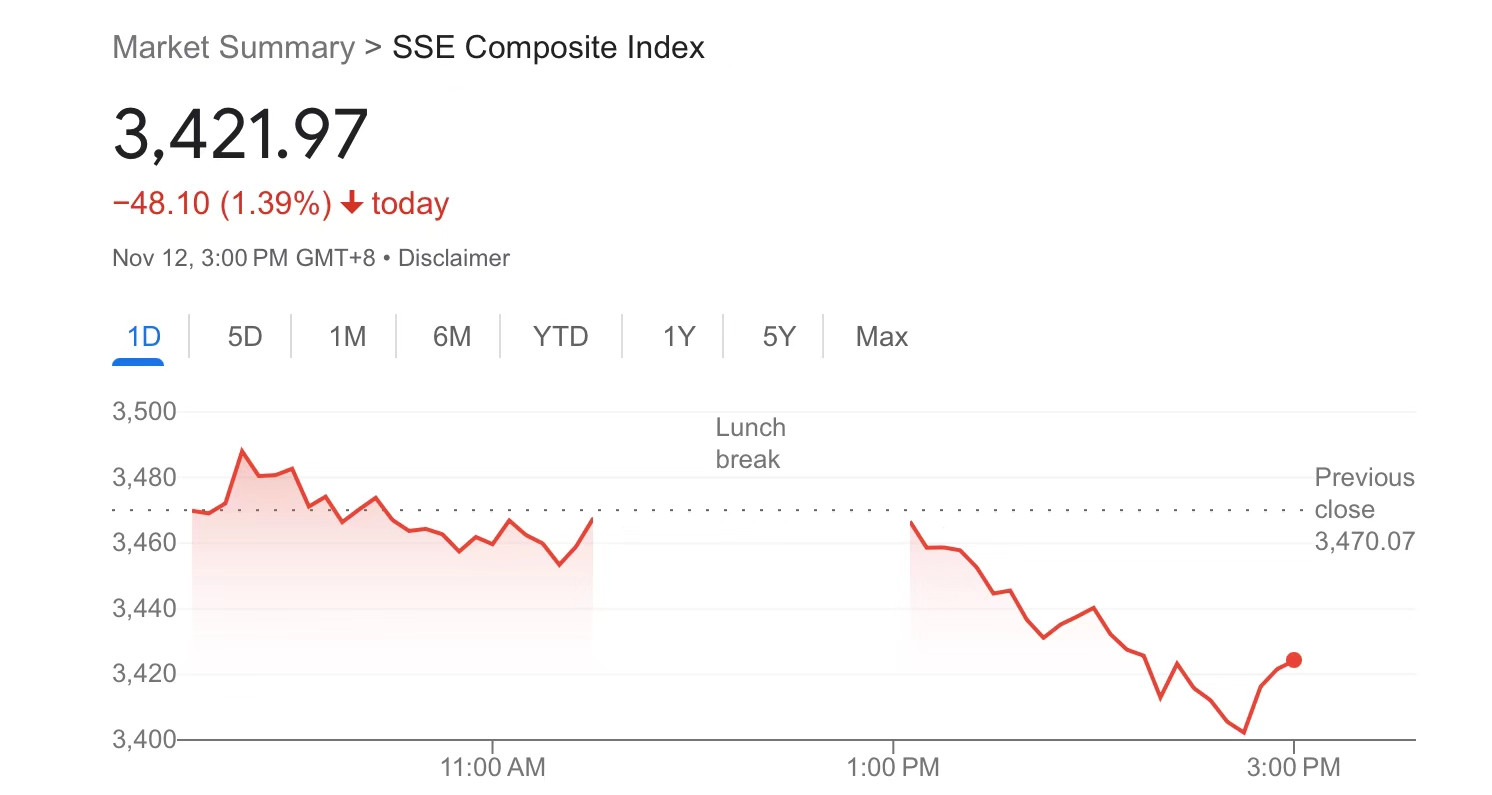Select the 1D time range tab

[144, 337]
